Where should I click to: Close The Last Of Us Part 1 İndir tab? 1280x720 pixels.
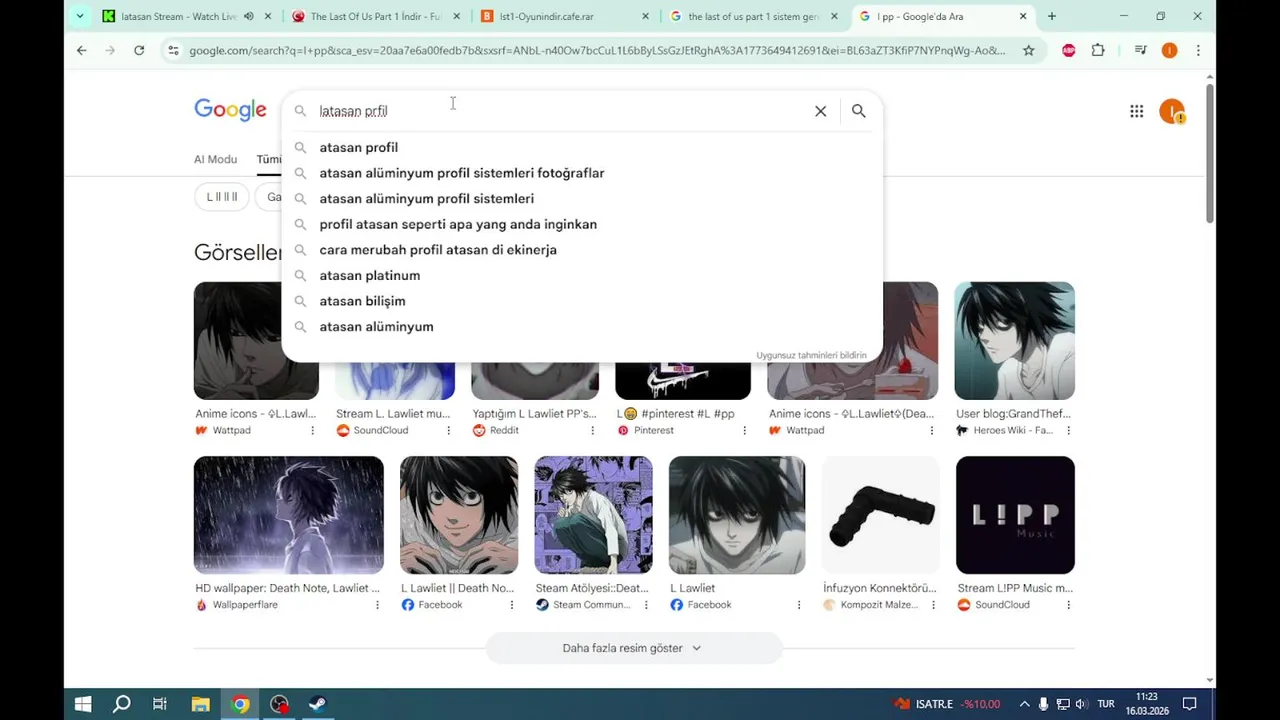point(455,16)
